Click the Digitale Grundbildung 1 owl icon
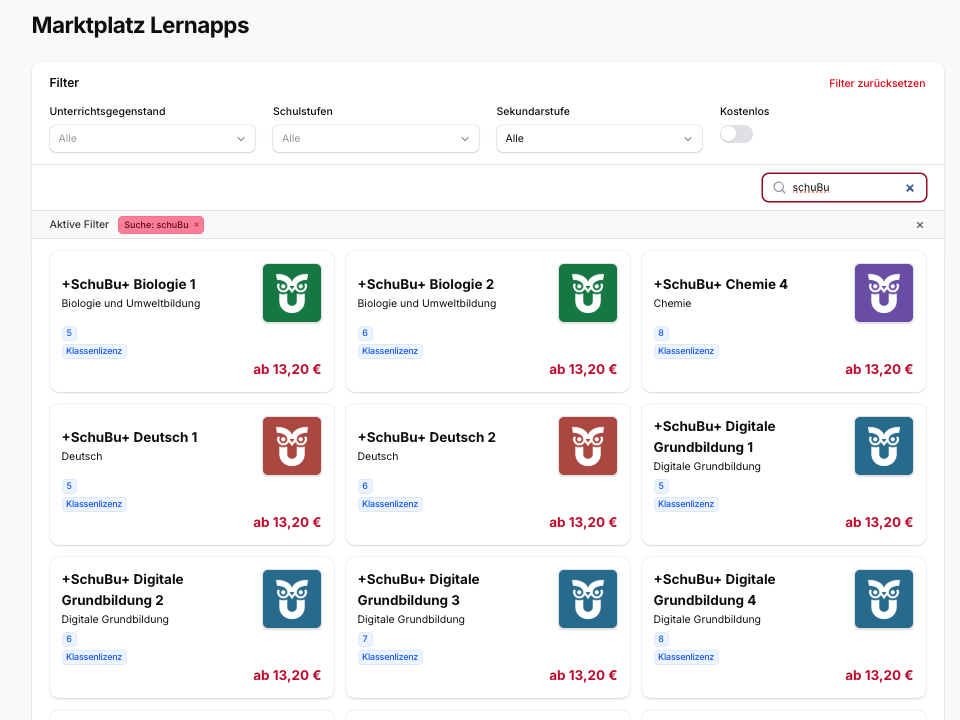This screenshot has width=960, height=720. (883, 446)
